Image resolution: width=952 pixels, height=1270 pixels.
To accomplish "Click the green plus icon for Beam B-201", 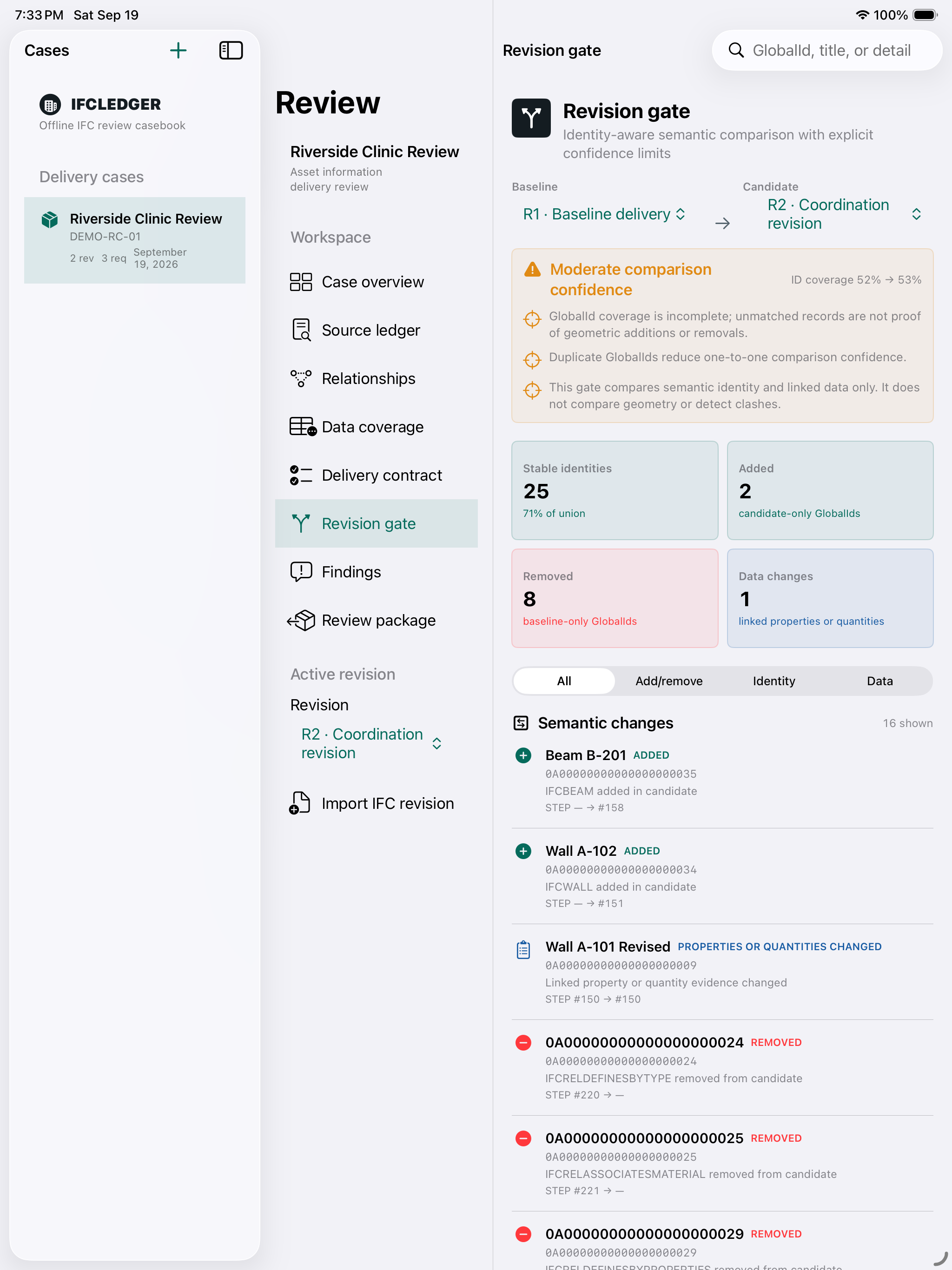I will click(x=523, y=755).
